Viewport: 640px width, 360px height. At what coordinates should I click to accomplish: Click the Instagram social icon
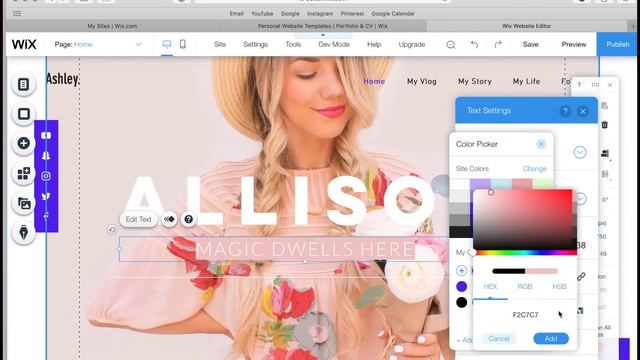click(x=46, y=176)
